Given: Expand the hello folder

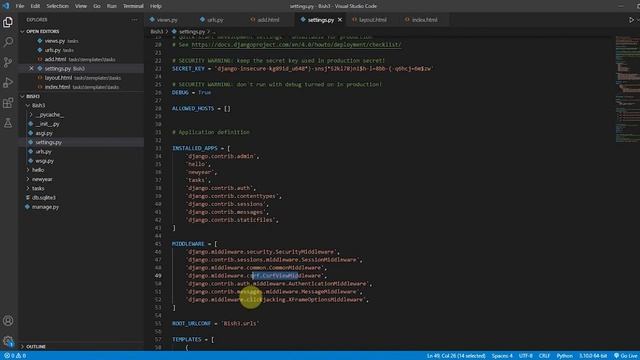Looking at the screenshot, I should [38, 170].
